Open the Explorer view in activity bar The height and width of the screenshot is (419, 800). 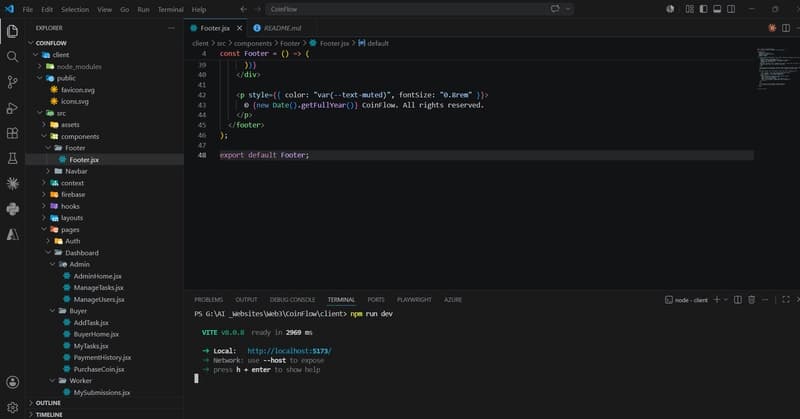(x=12, y=31)
